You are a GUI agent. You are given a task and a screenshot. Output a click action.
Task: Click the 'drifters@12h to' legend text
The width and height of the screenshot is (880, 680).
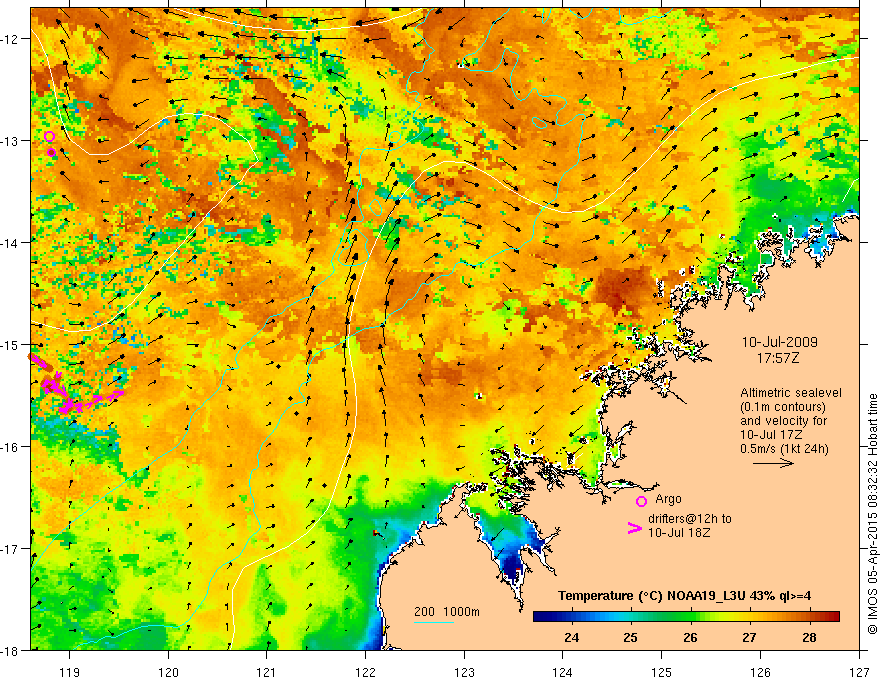(x=690, y=519)
